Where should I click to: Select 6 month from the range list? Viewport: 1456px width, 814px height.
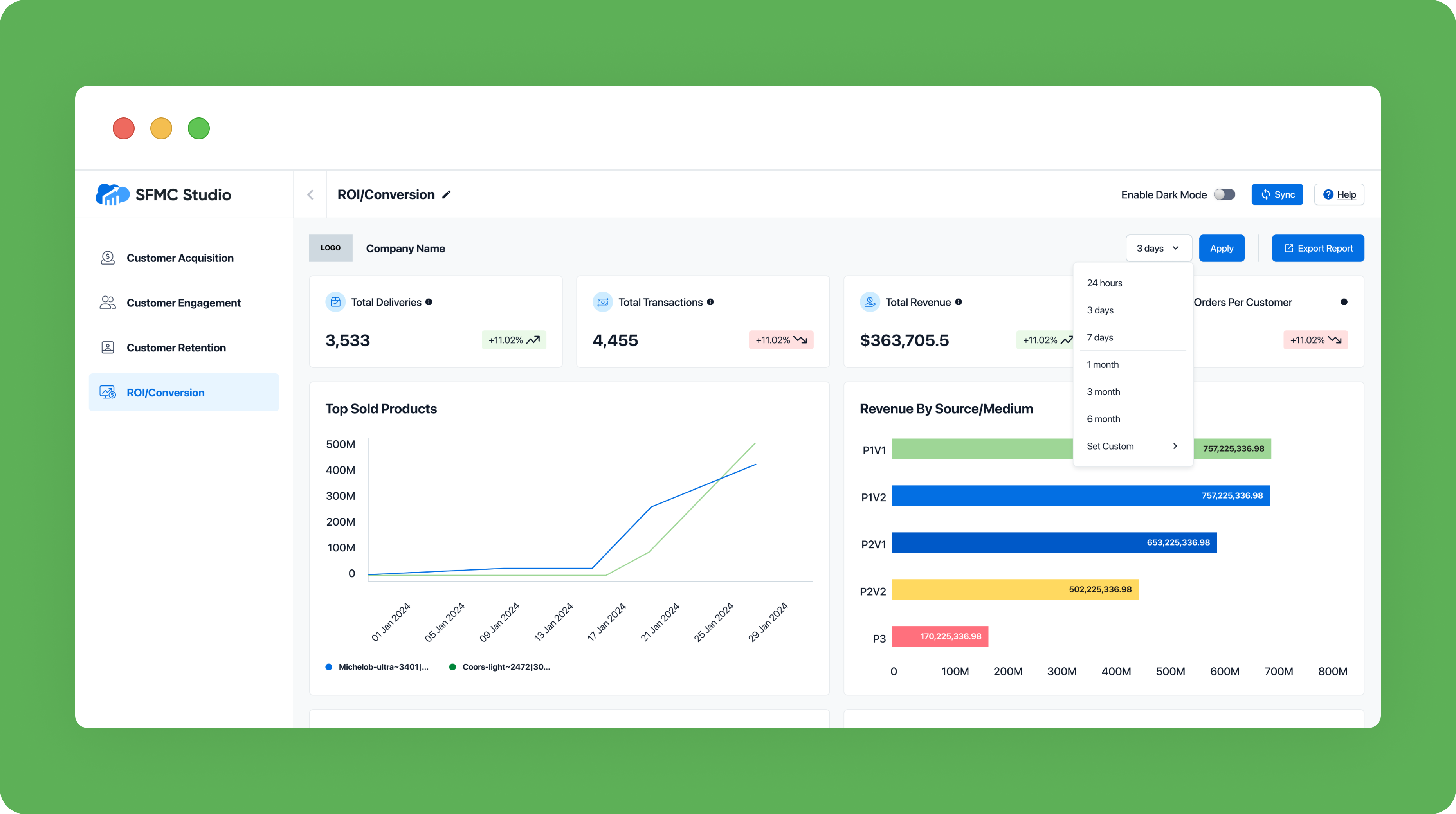point(1133,419)
